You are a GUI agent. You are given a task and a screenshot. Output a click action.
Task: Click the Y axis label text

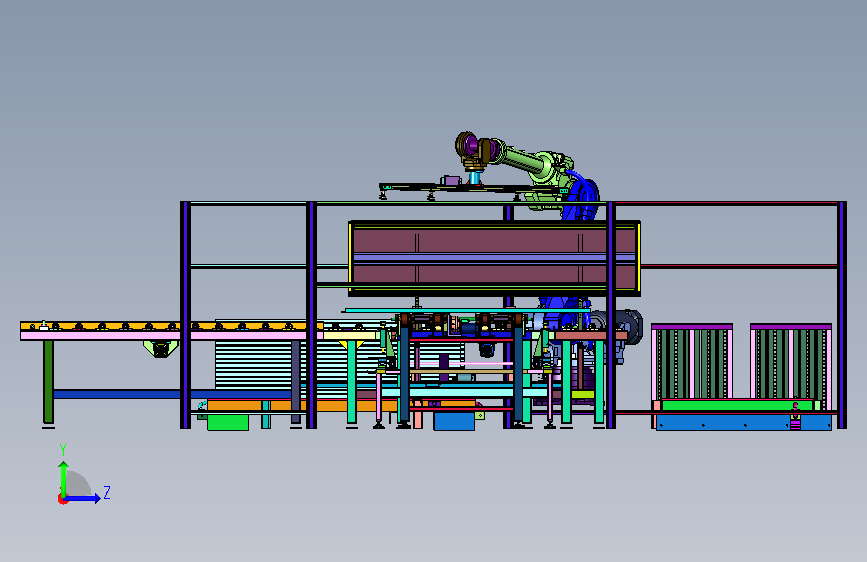point(63,450)
